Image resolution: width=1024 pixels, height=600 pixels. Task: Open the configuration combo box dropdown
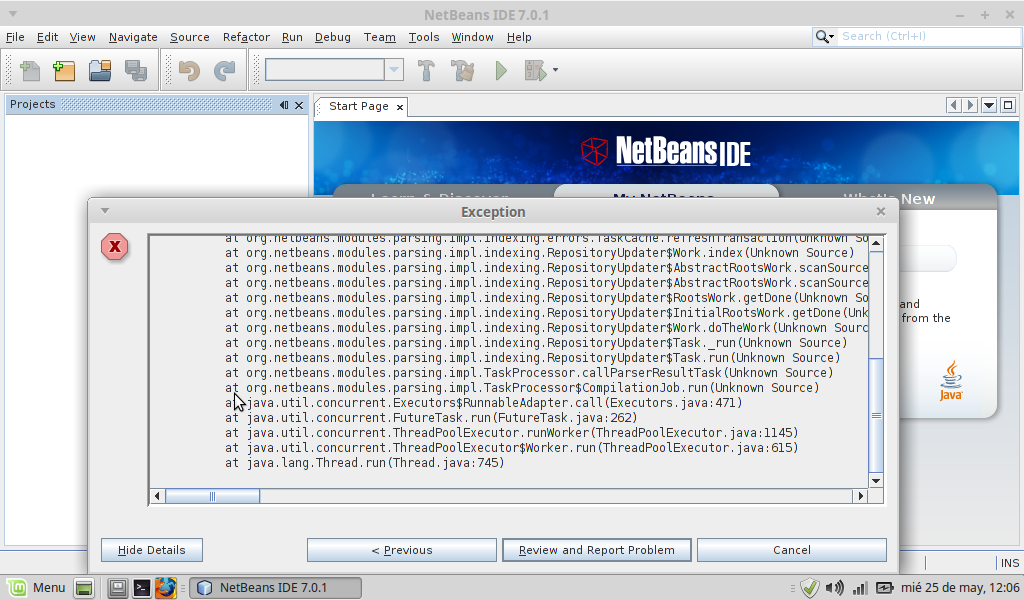pyautogui.click(x=394, y=70)
